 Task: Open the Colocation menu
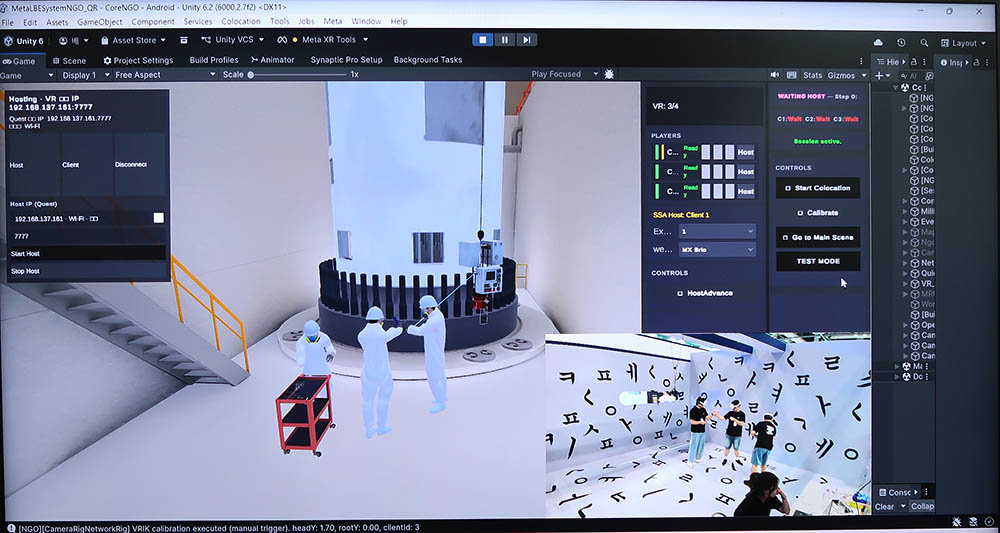tap(240, 22)
